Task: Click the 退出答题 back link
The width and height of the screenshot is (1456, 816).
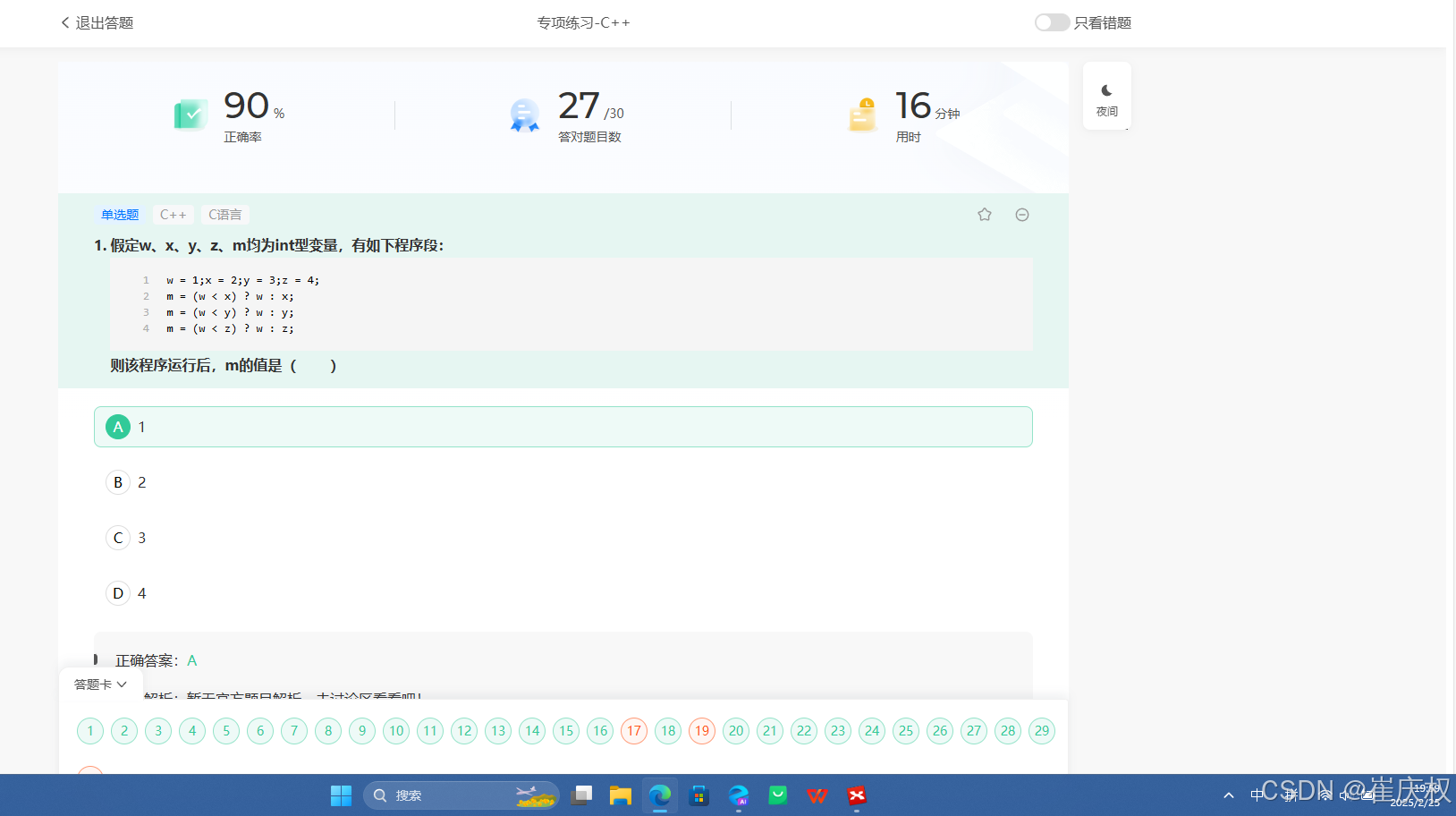Action: 97,22
